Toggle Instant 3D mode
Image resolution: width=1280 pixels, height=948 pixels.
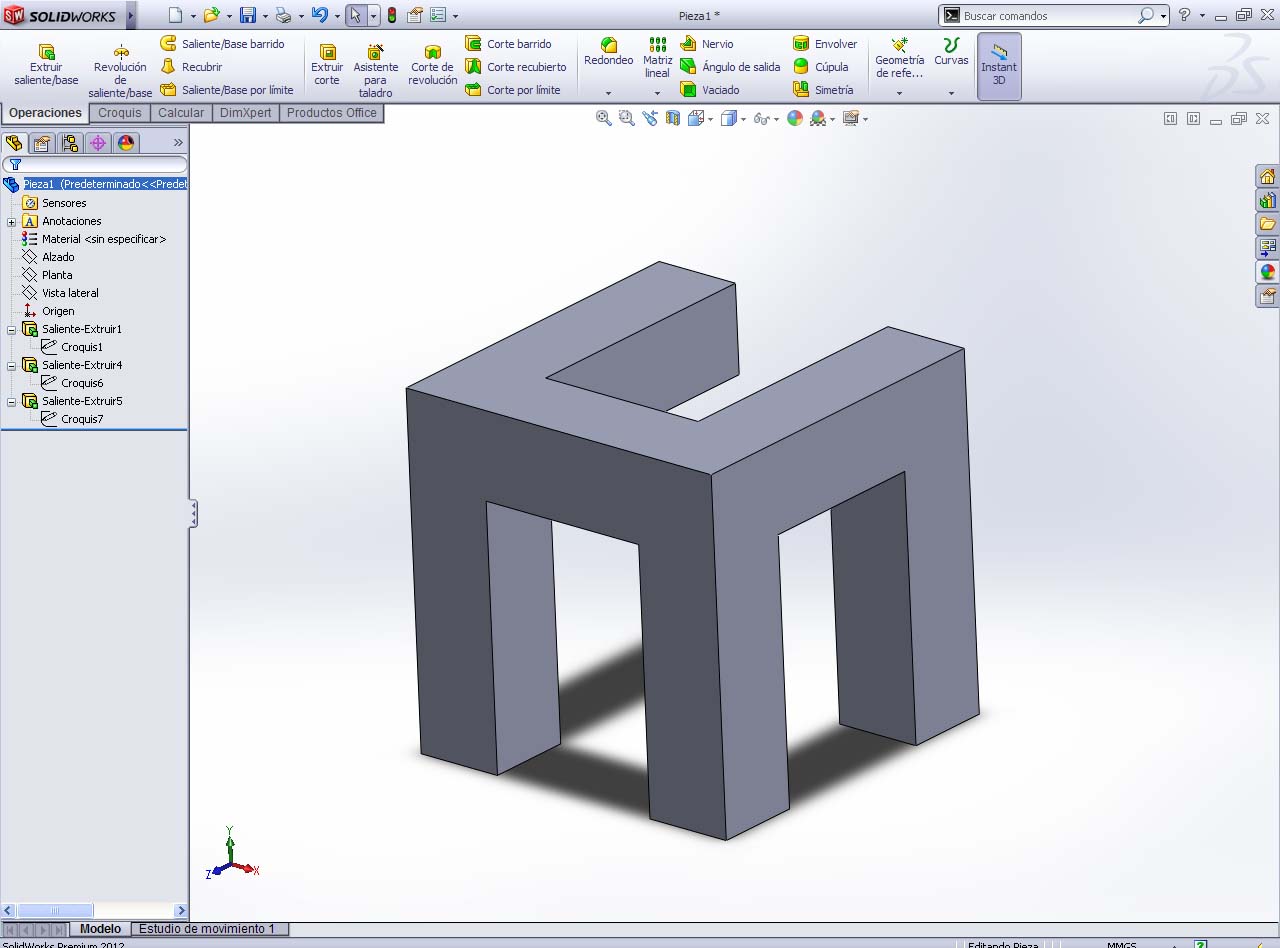(x=999, y=66)
